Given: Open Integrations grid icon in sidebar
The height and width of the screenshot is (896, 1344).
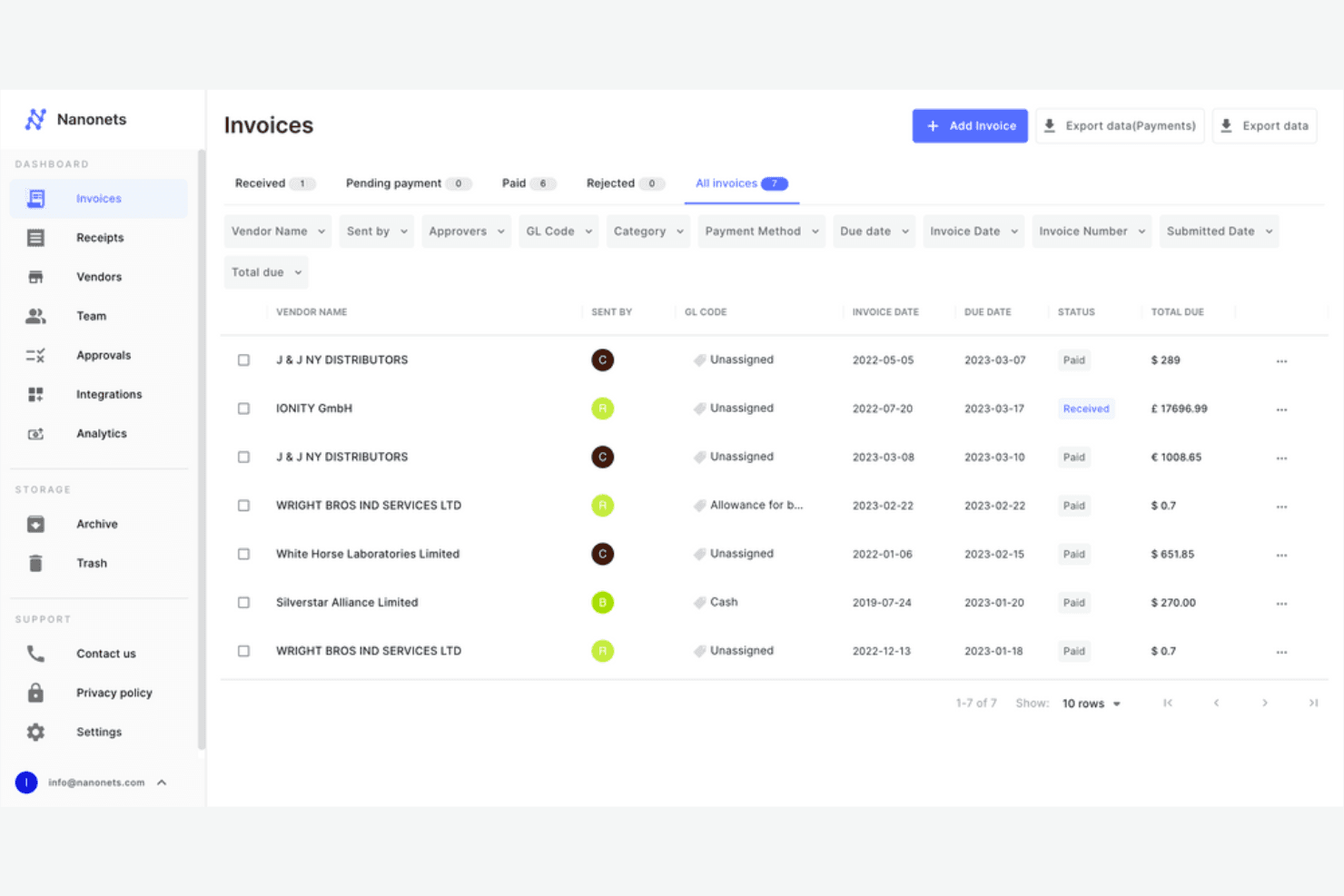Looking at the screenshot, I should pos(35,394).
